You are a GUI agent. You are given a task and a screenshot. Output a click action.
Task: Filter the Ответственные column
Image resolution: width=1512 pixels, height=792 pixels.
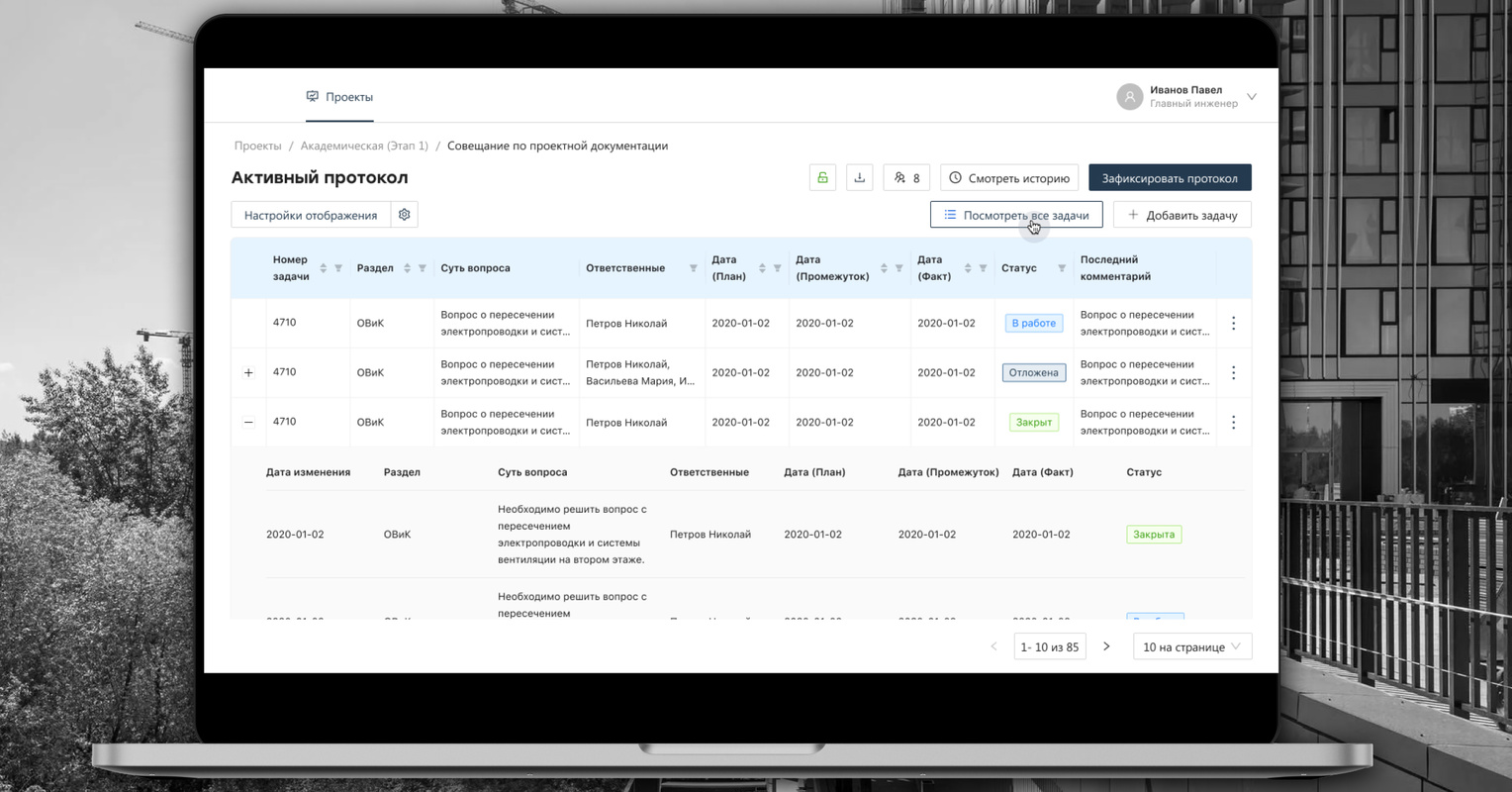click(693, 268)
